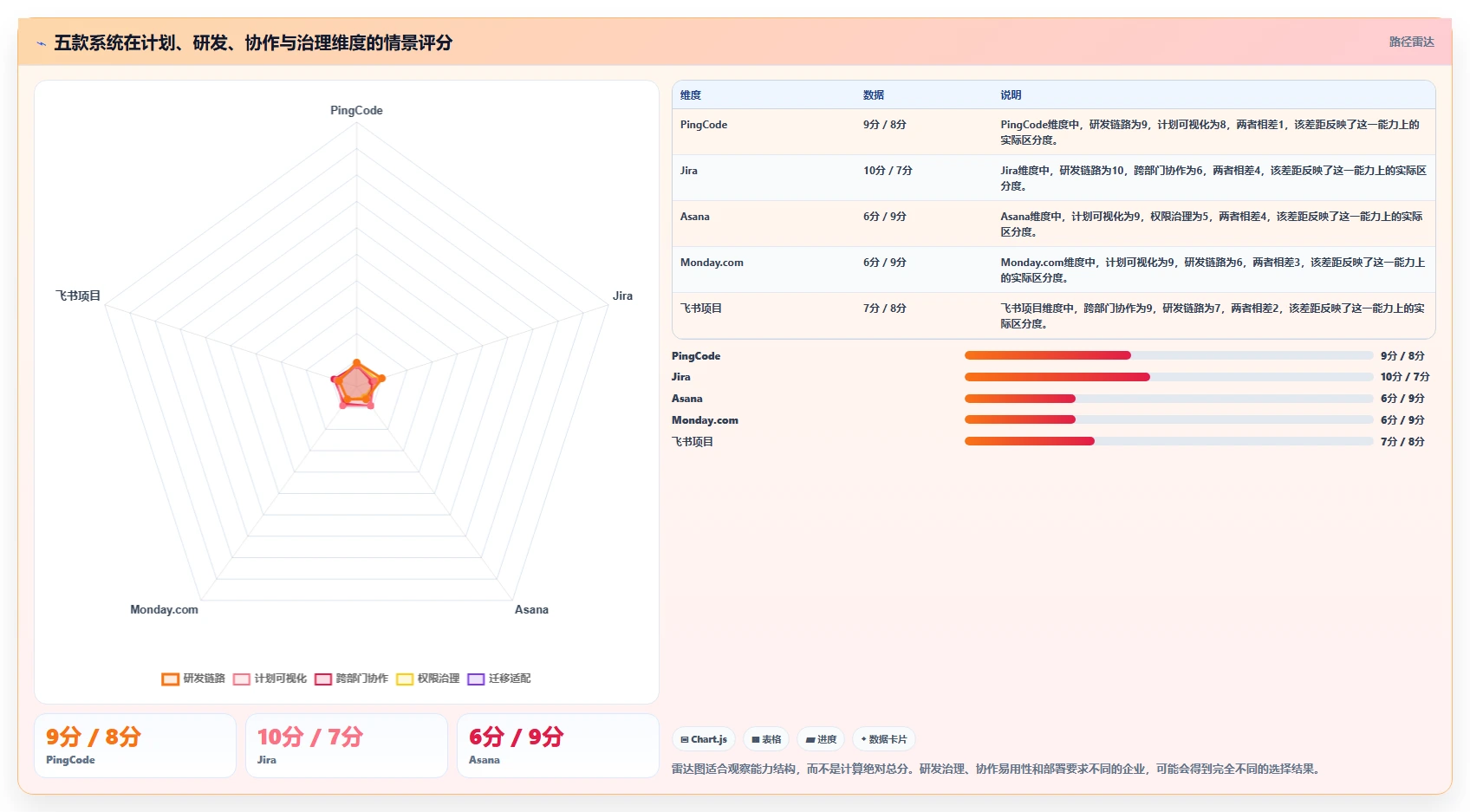Toggle the 计划可视化 legend item

click(270, 679)
